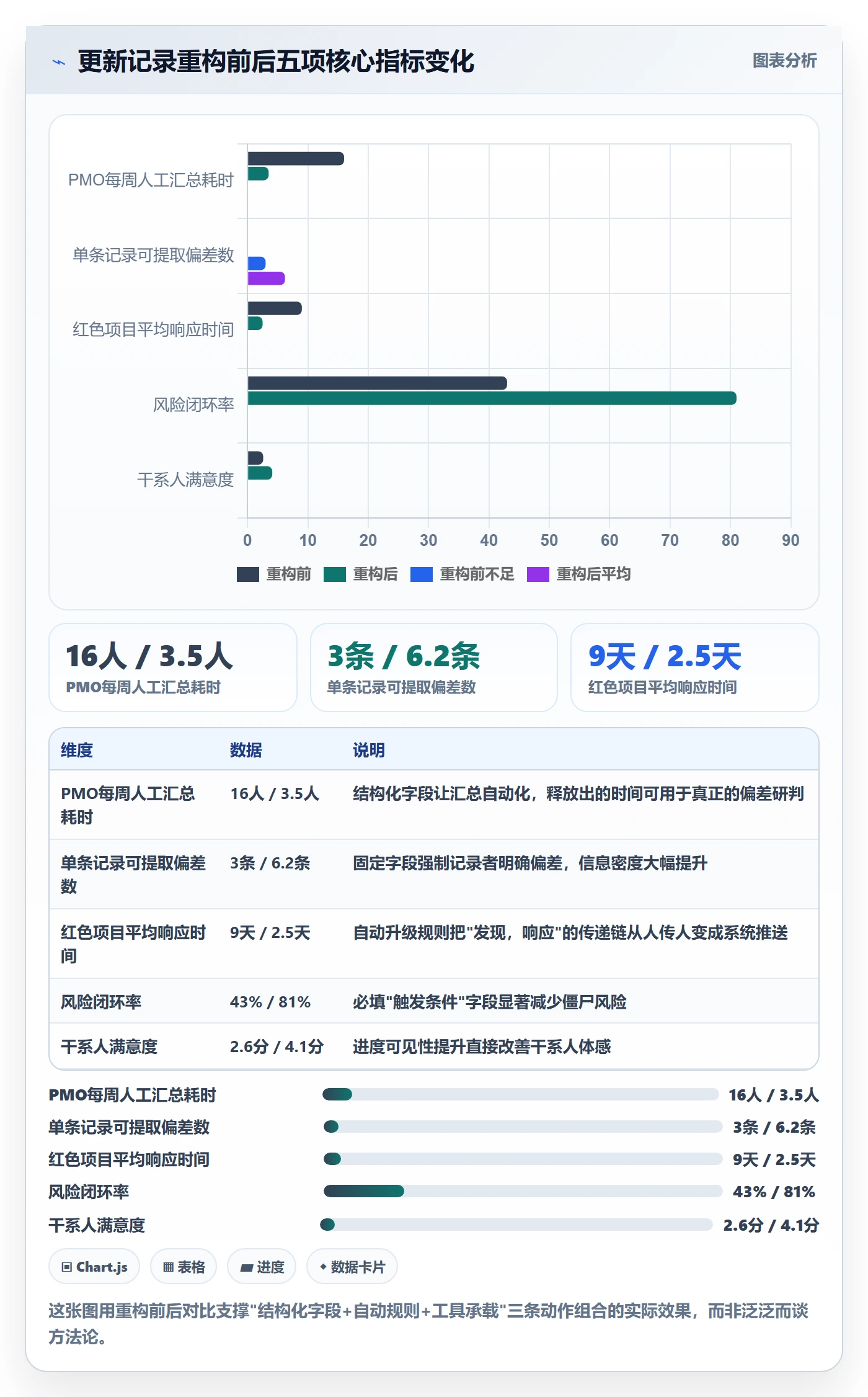Toggle the 重构后平均 legend item
Screen dimensions: 868x1397
coord(579,574)
